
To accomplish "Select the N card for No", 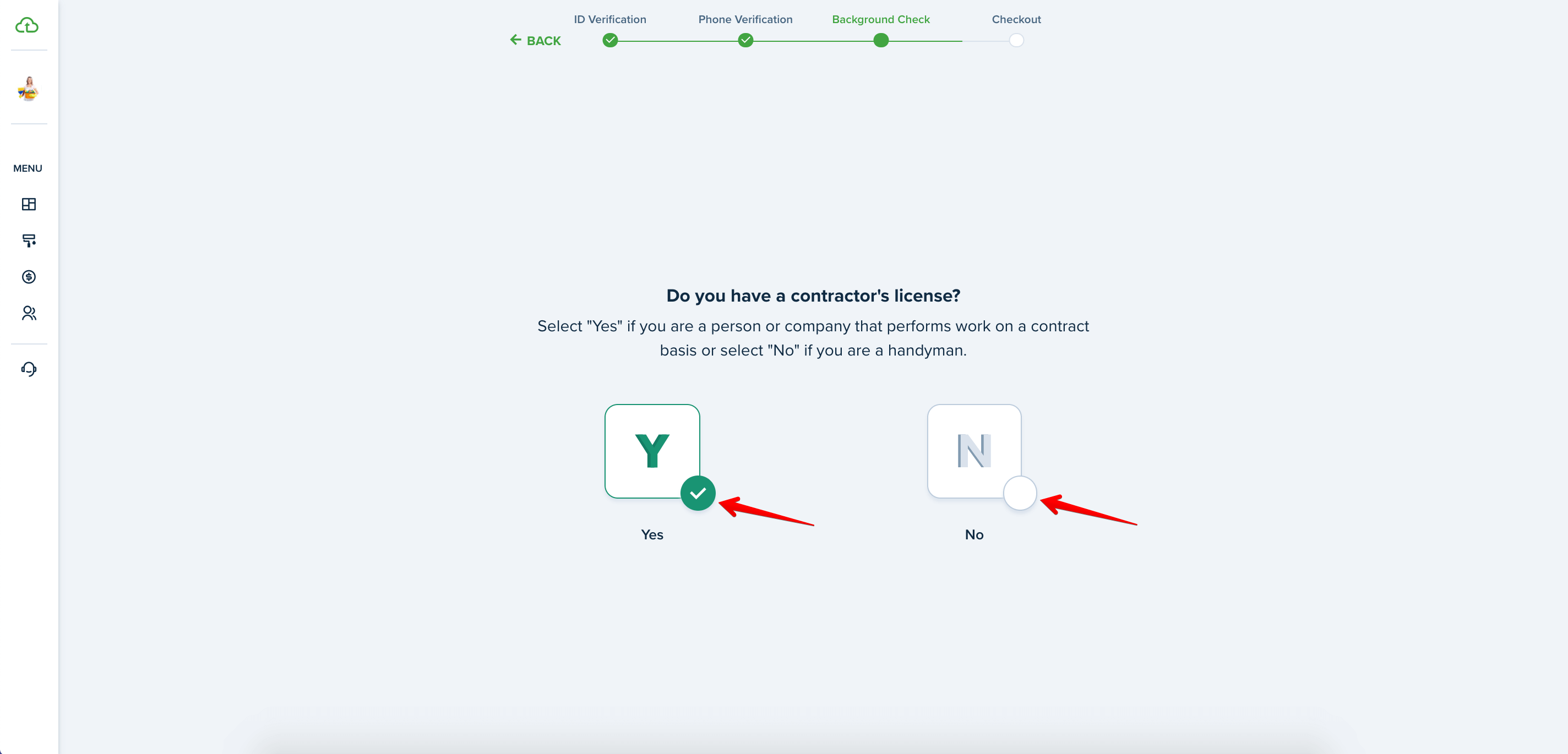I will pos(974,451).
